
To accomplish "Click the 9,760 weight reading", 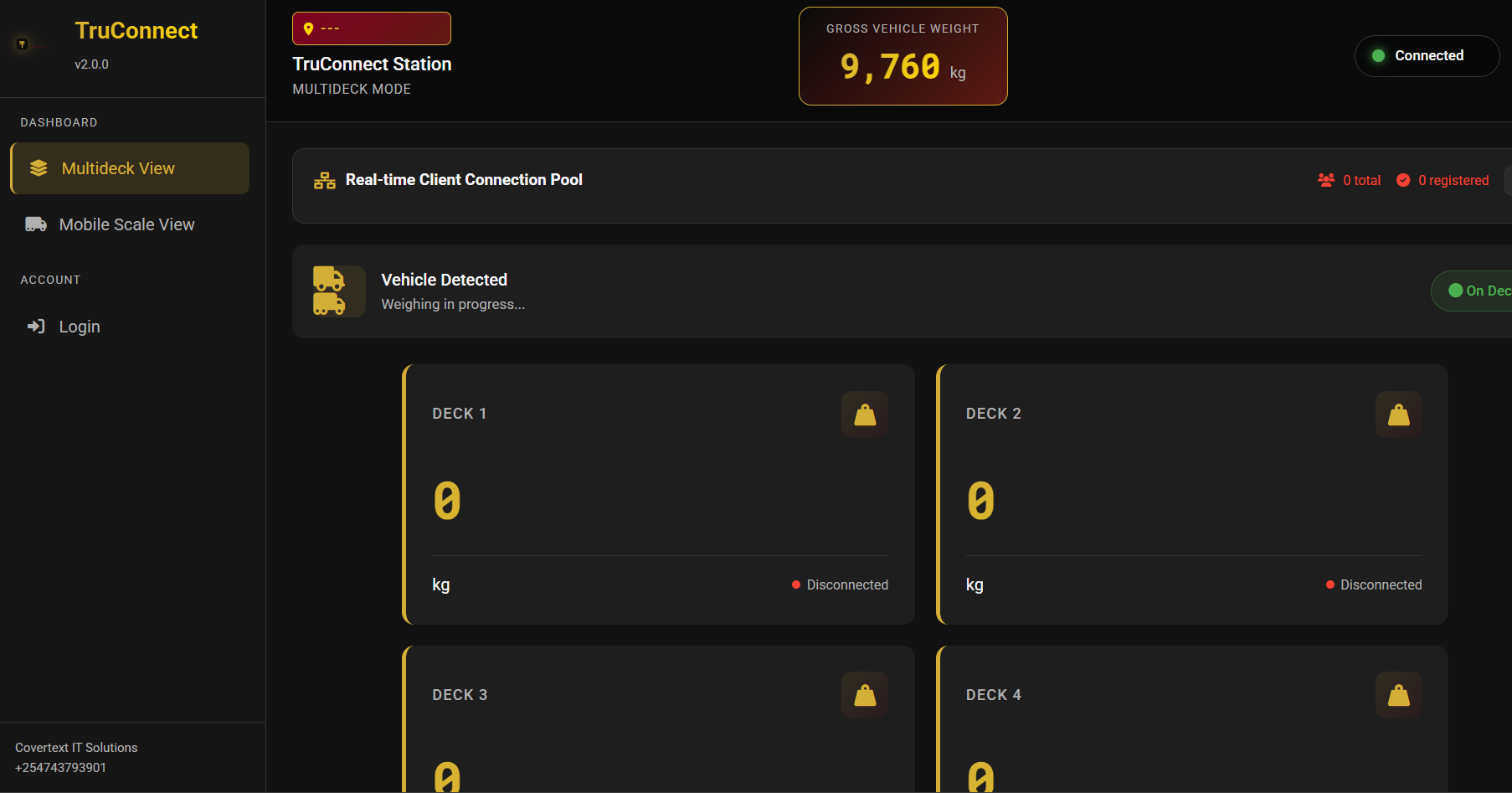I will (x=891, y=67).
